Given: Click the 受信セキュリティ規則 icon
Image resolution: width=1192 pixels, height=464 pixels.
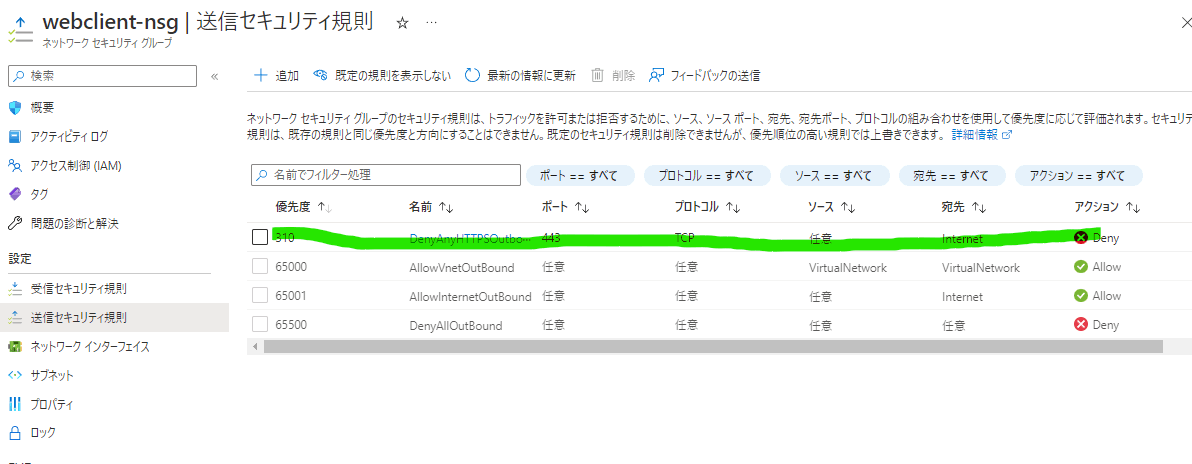Looking at the screenshot, I should [14, 289].
